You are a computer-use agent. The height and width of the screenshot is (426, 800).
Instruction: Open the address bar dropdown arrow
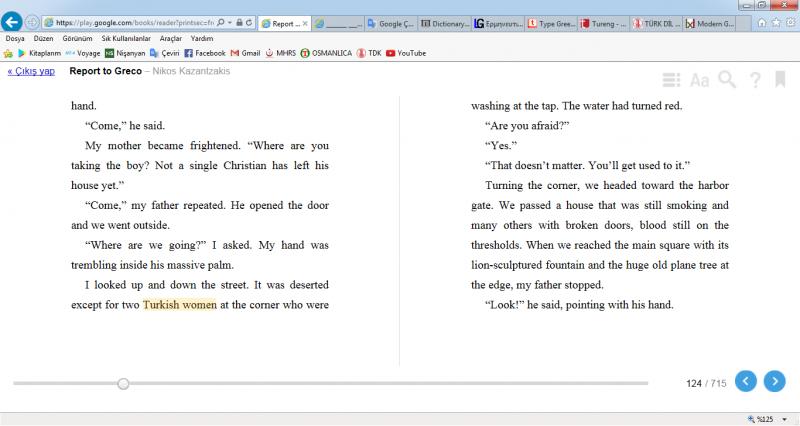pyautogui.click(x=230, y=22)
